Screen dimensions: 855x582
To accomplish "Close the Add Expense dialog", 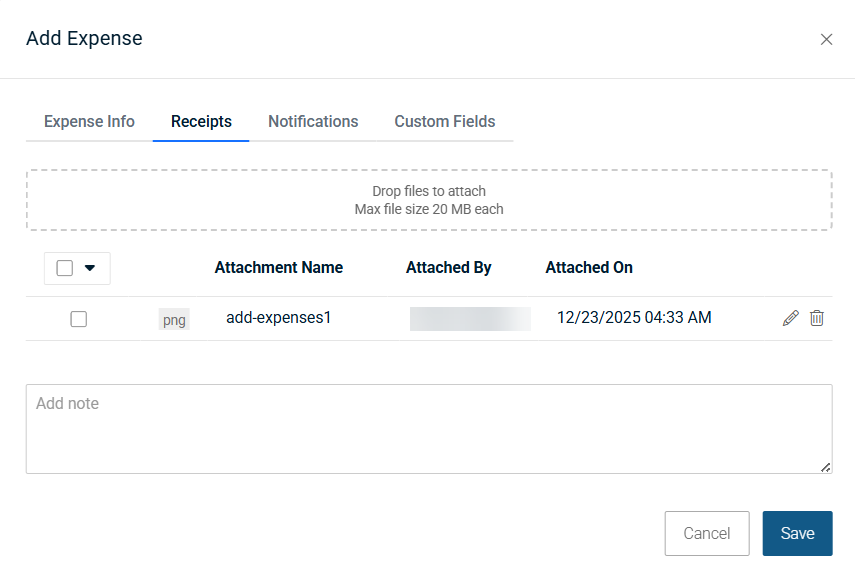I will 826,39.
